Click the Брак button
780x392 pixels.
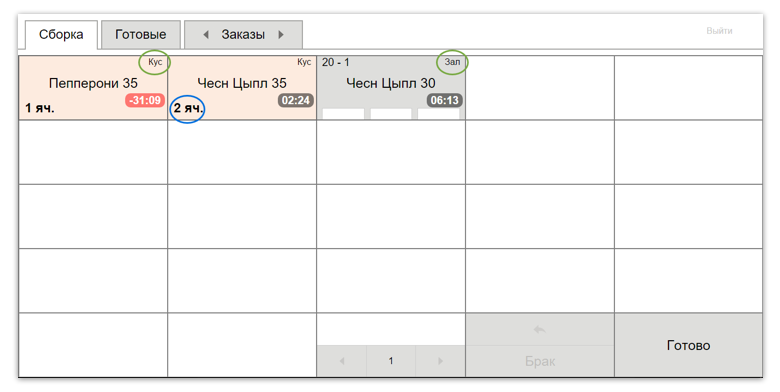click(540, 361)
